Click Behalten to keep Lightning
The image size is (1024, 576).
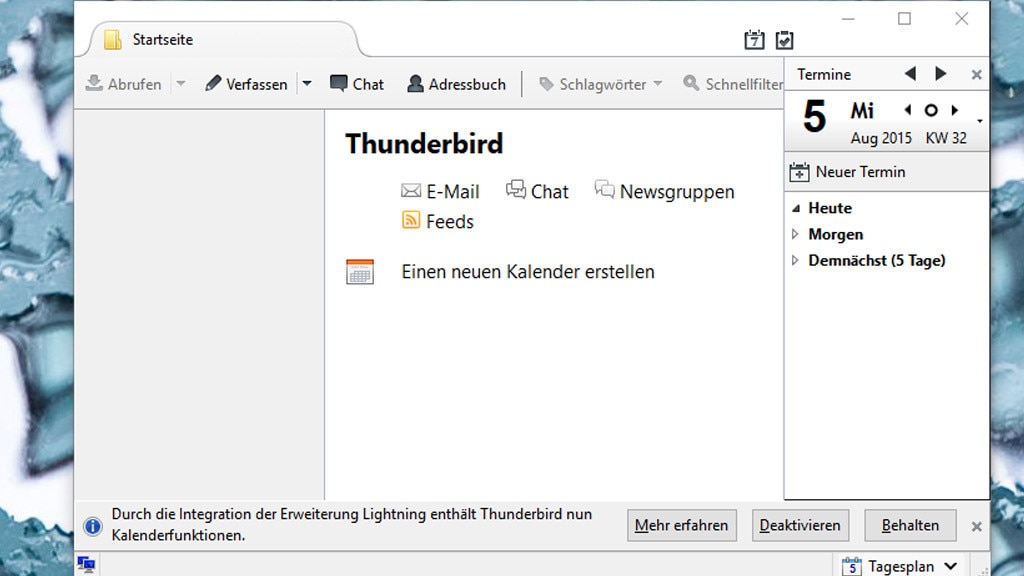(x=910, y=525)
